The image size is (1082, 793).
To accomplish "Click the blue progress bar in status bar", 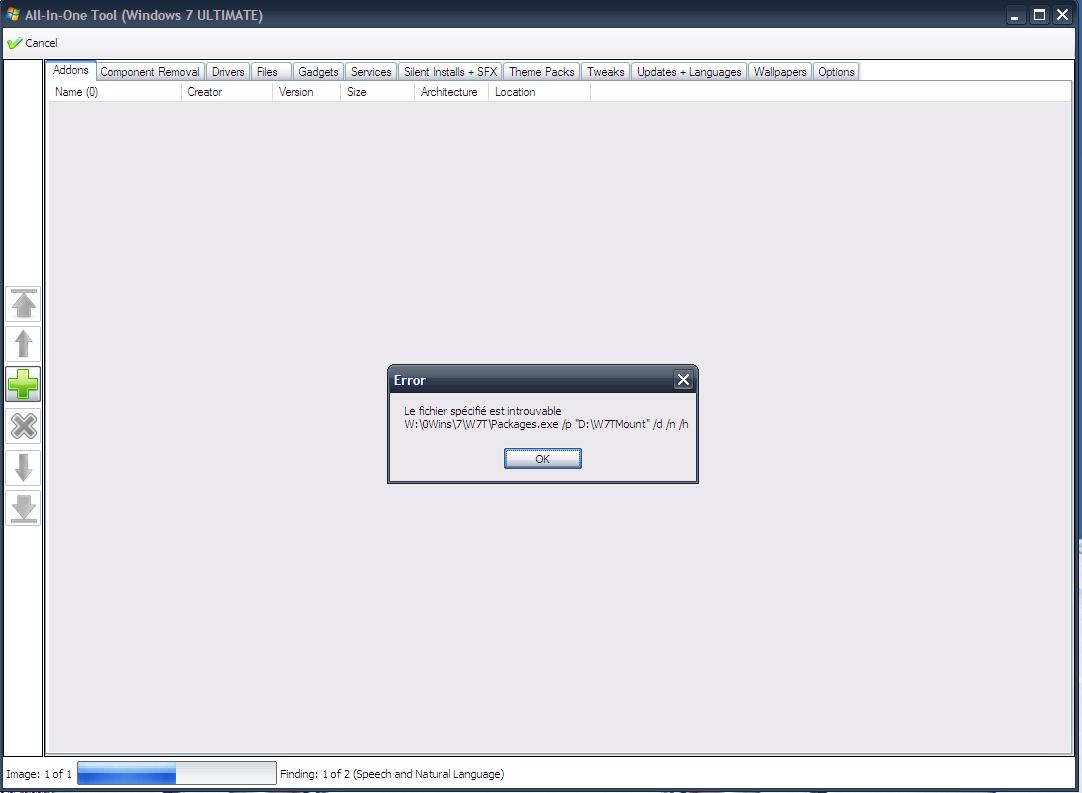I will (177, 773).
